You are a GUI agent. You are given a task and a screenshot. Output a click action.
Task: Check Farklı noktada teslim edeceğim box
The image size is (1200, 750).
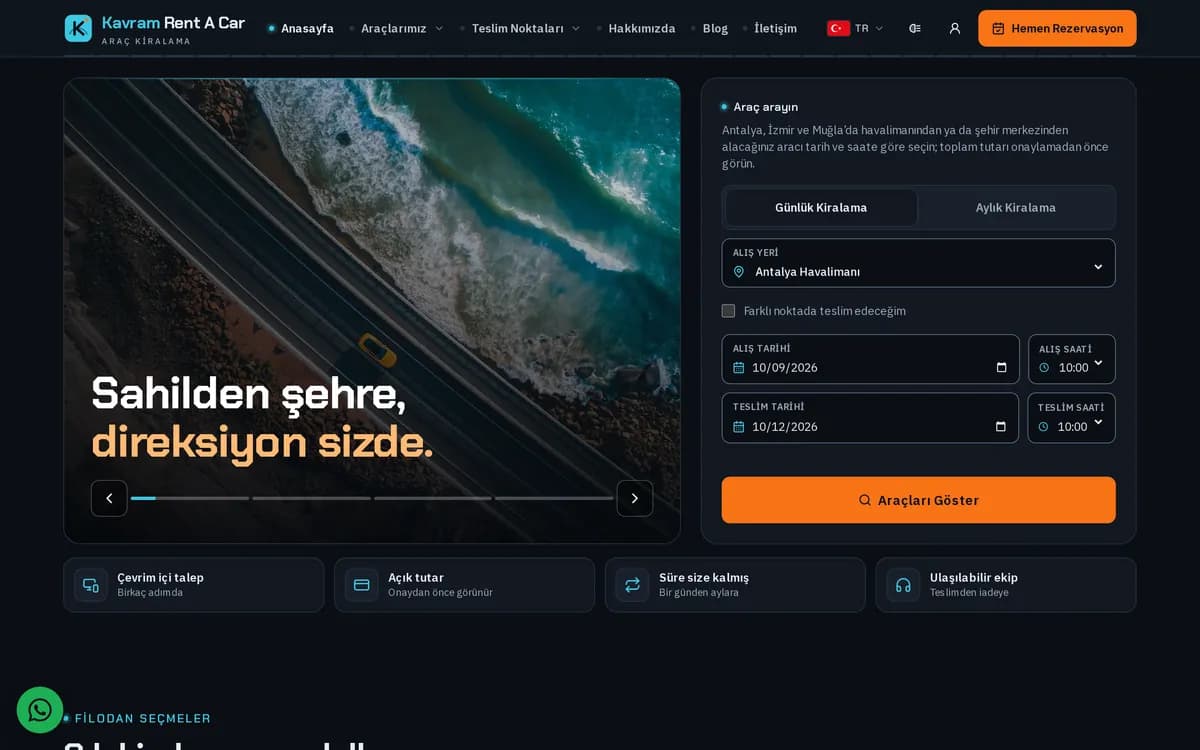tap(728, 311)
